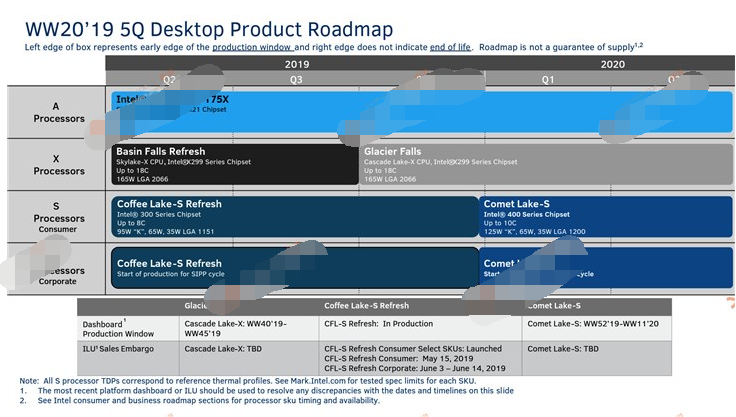Click the underlined 'production window' text
This screenshot has height=417, width=736.
tap(253, 47)
